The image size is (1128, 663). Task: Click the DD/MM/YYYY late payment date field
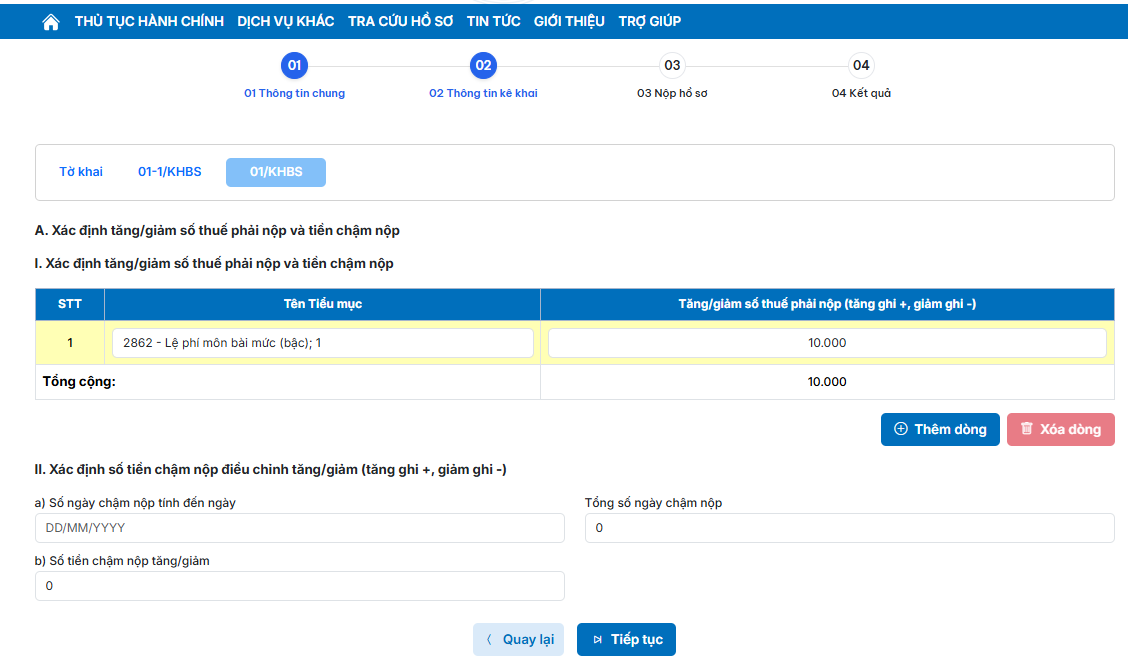(299, 528)
